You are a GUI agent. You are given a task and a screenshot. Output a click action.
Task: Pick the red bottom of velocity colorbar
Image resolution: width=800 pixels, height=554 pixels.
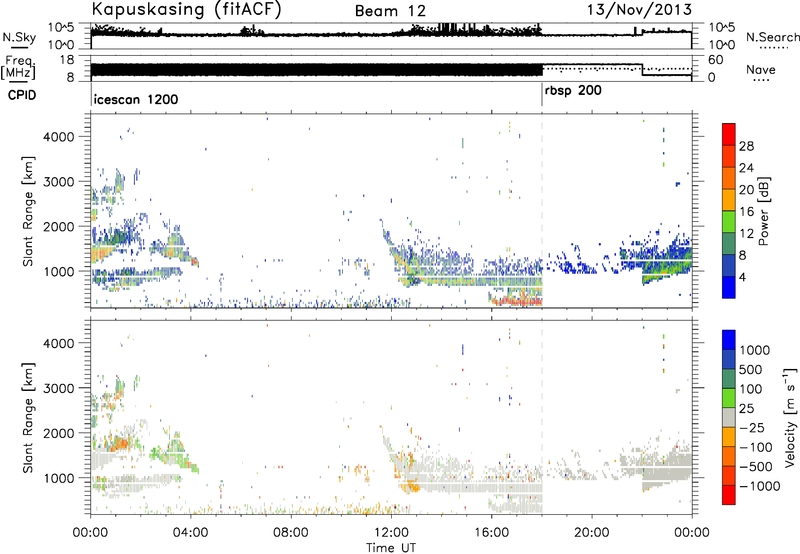[729, 495]
